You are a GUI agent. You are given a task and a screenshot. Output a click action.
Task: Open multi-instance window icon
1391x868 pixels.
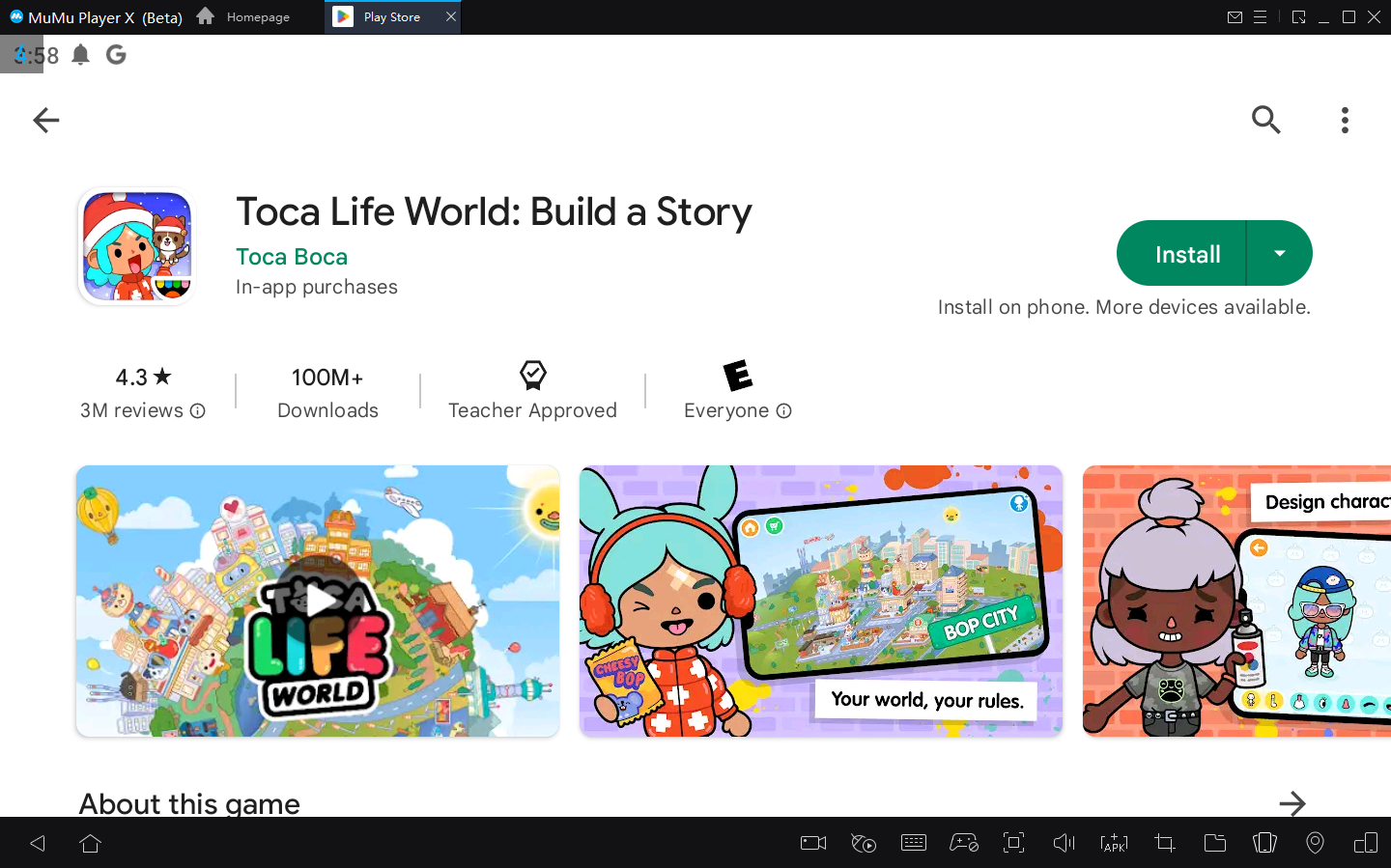(1366, 843)
